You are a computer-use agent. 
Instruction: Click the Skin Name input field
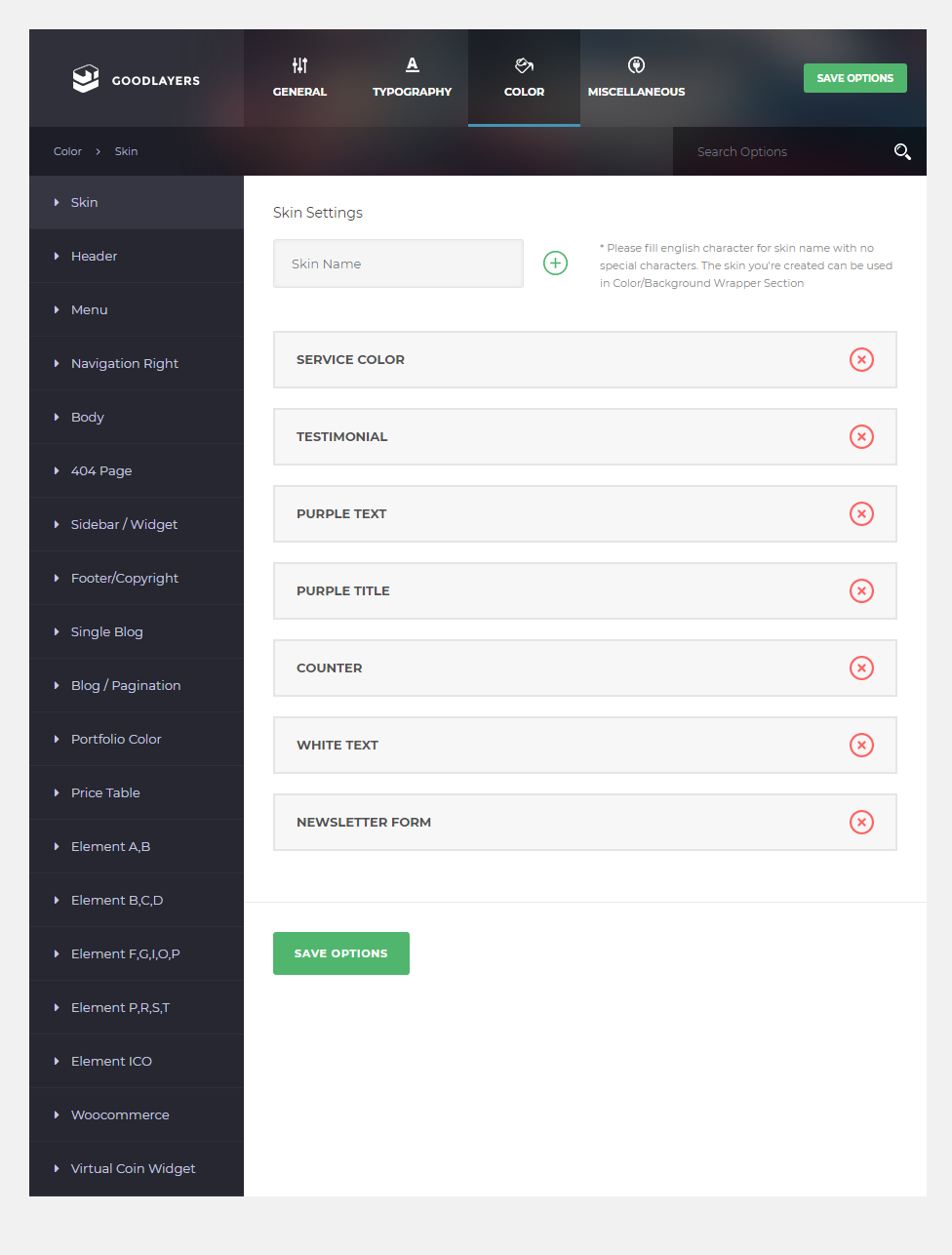click(398, 263)
